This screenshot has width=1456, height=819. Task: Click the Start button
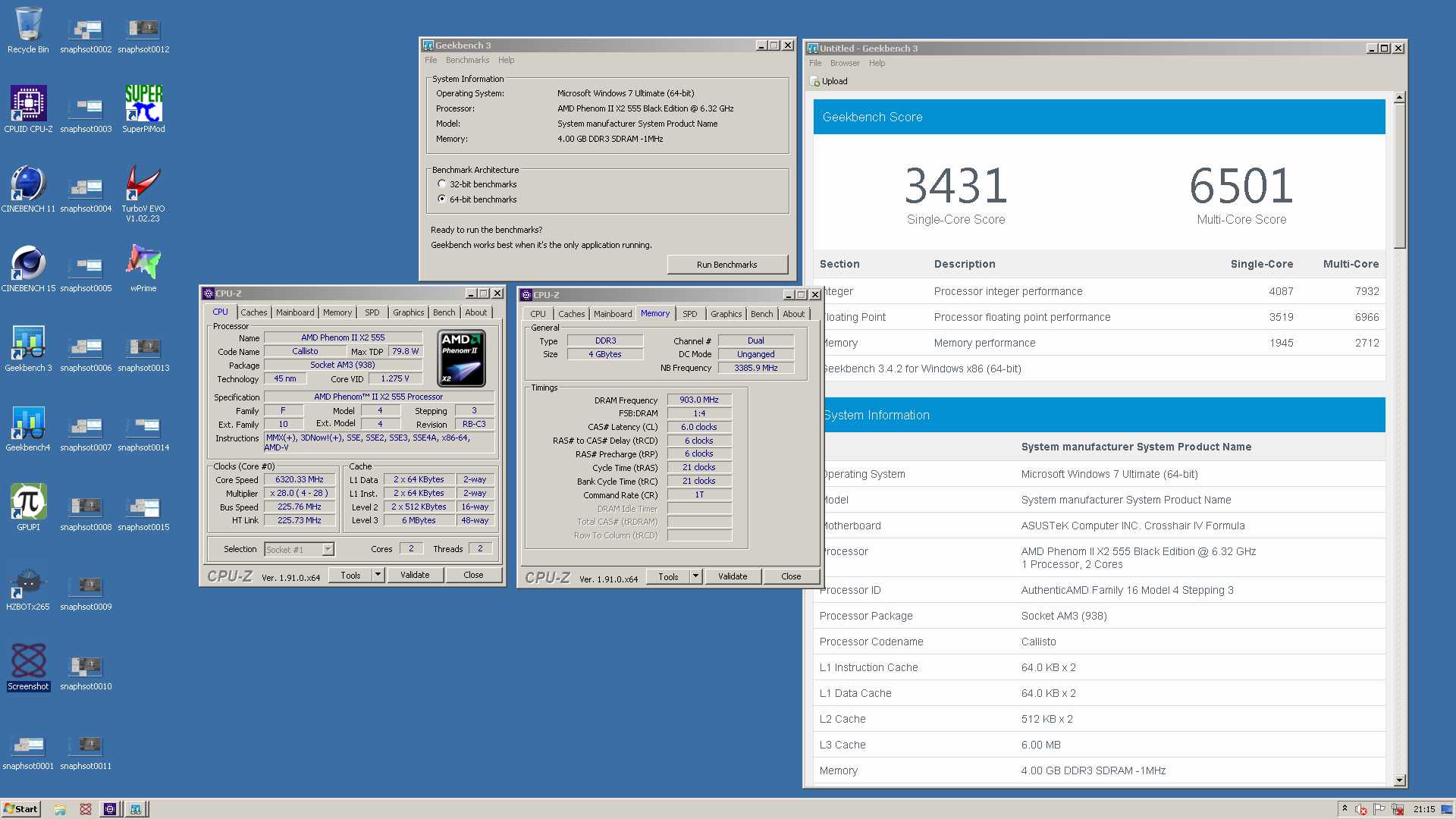(x=20, y=809)
